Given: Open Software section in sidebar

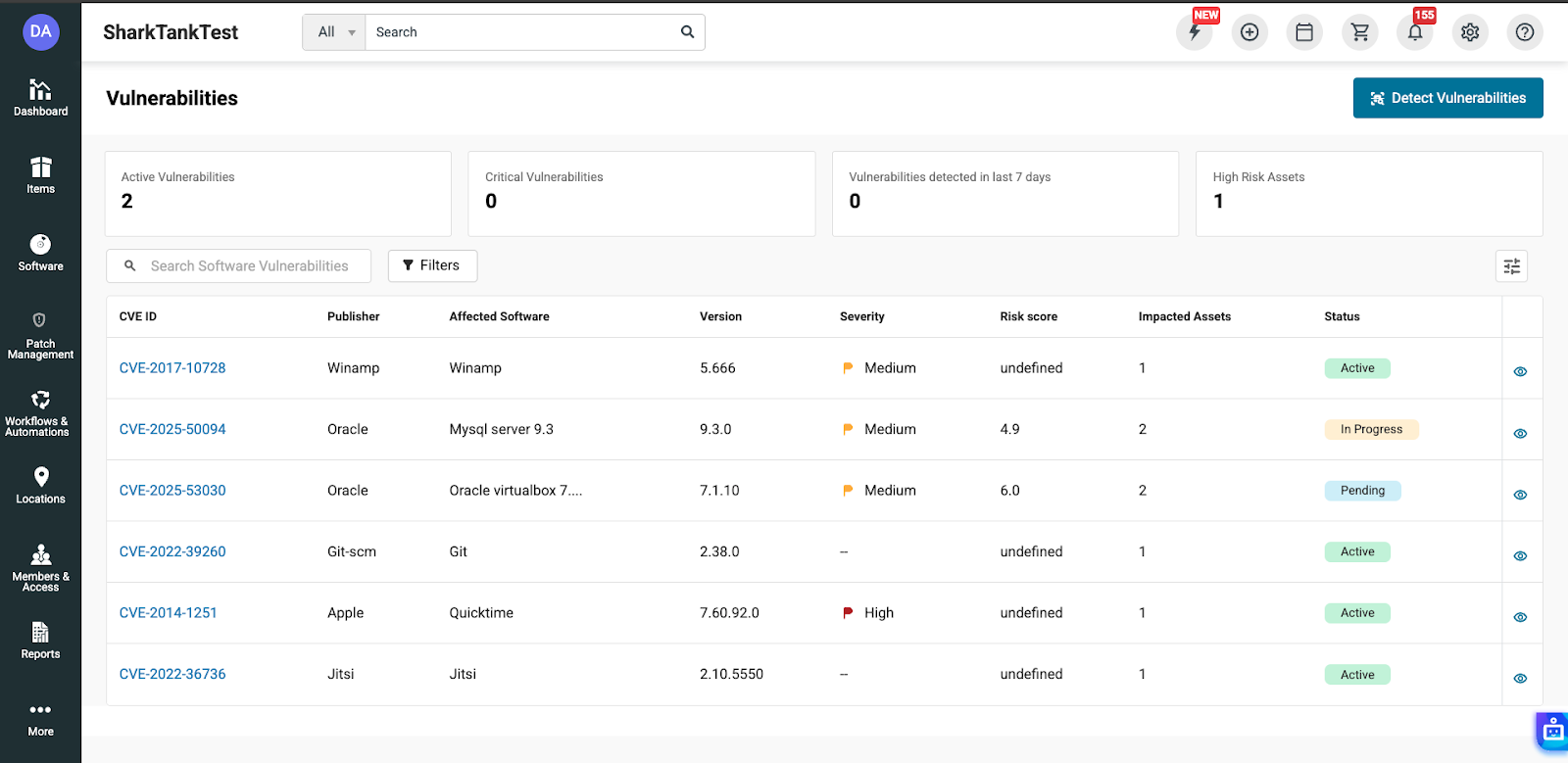Looking at the screenshot, I should click(40, 253).
